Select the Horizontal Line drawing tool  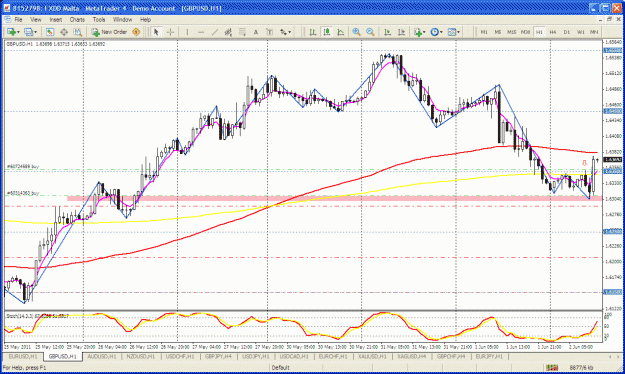click(x=201, y=32)
